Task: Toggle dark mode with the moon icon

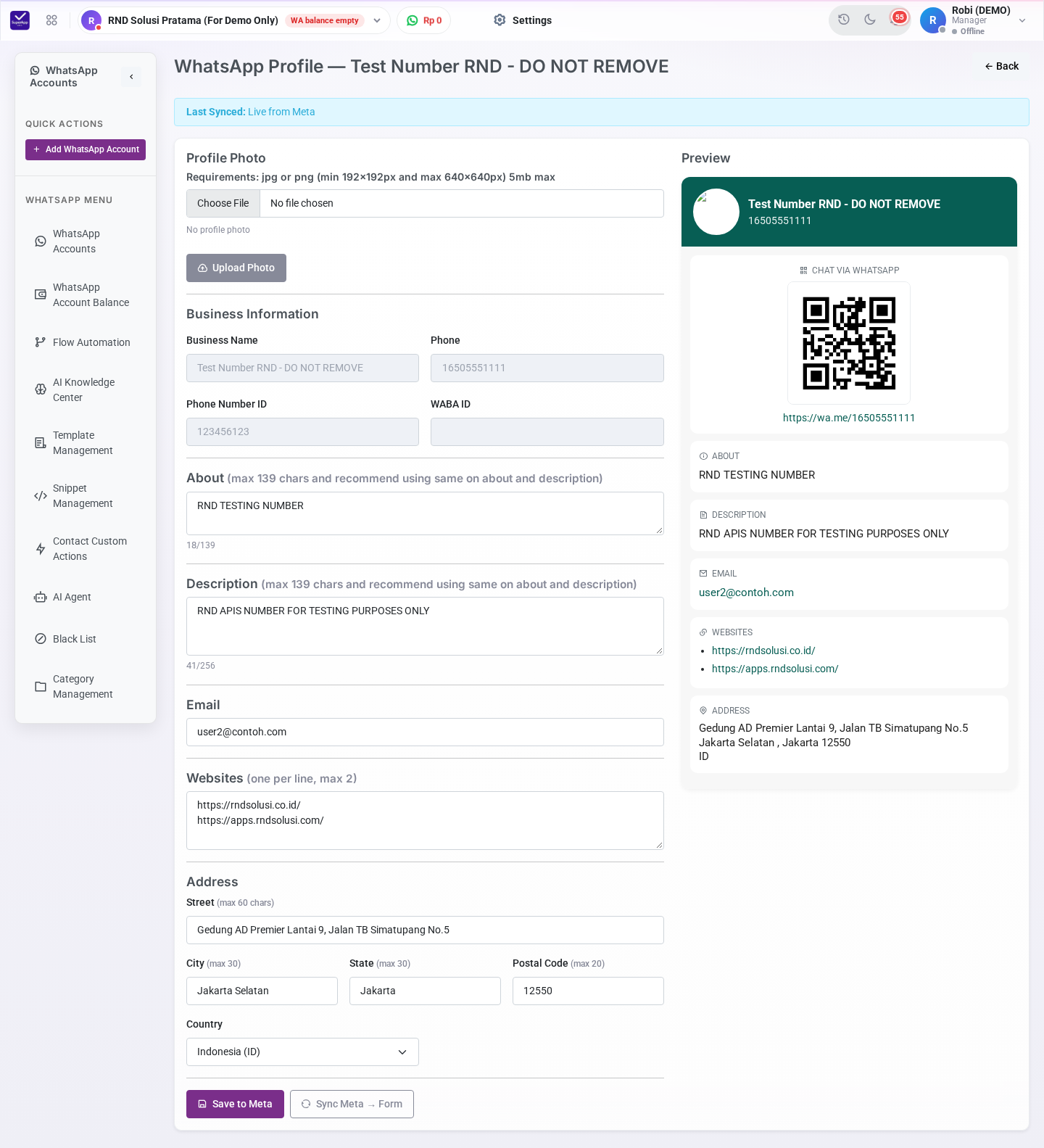Action: pyautogui.click(x=870, y=20)
